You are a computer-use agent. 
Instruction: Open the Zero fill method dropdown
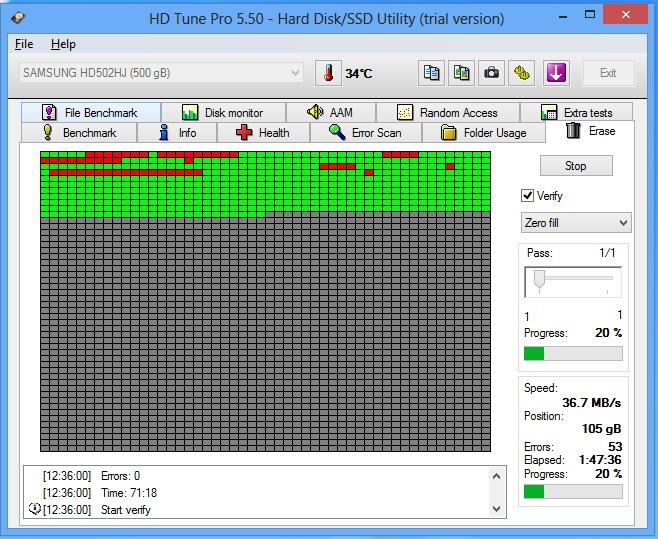(x=576, y=222)
